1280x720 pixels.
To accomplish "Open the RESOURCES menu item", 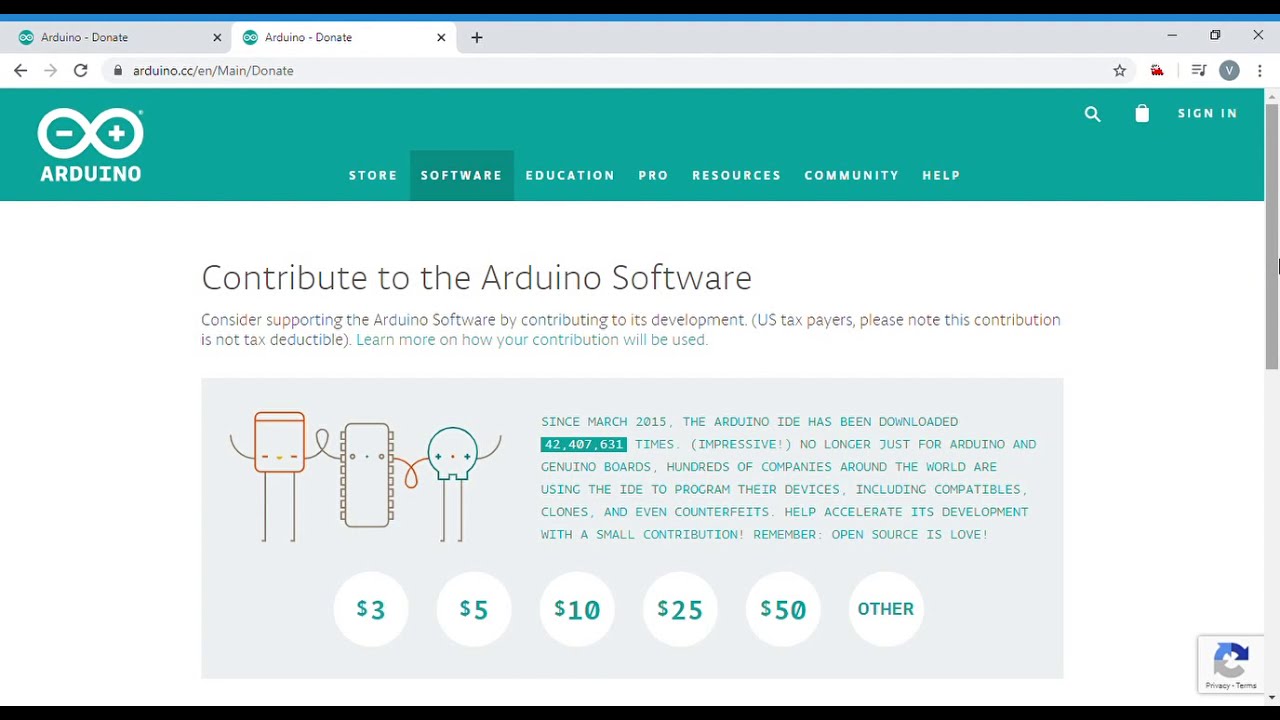I will point(737,175).
